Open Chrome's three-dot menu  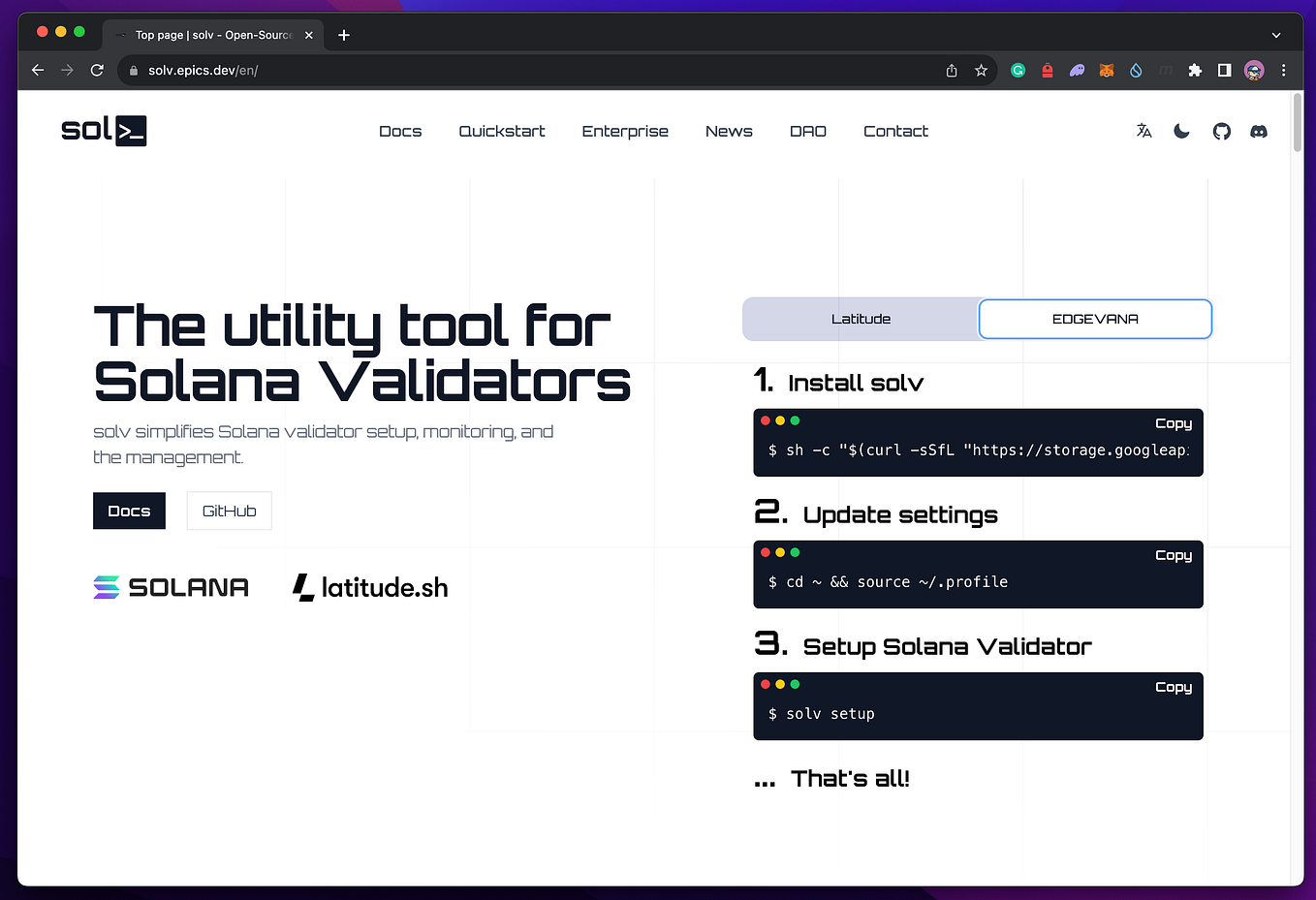[1283, 70]
